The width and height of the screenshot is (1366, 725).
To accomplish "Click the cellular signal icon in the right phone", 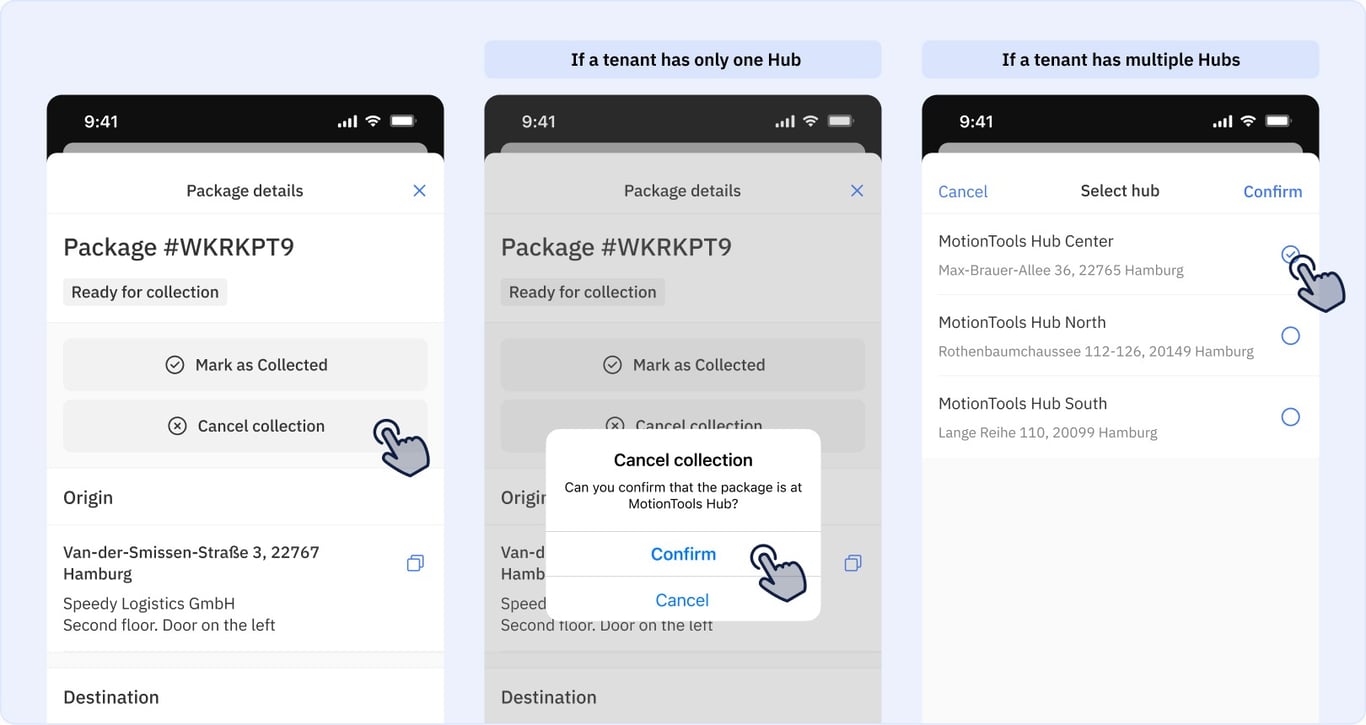I will (1222, 122).
